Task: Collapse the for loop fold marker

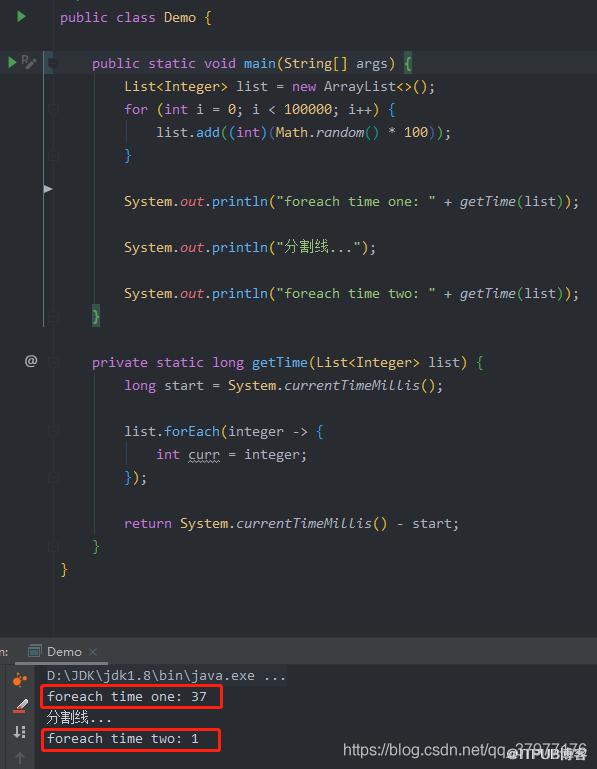Action: (x=53, y=109)
